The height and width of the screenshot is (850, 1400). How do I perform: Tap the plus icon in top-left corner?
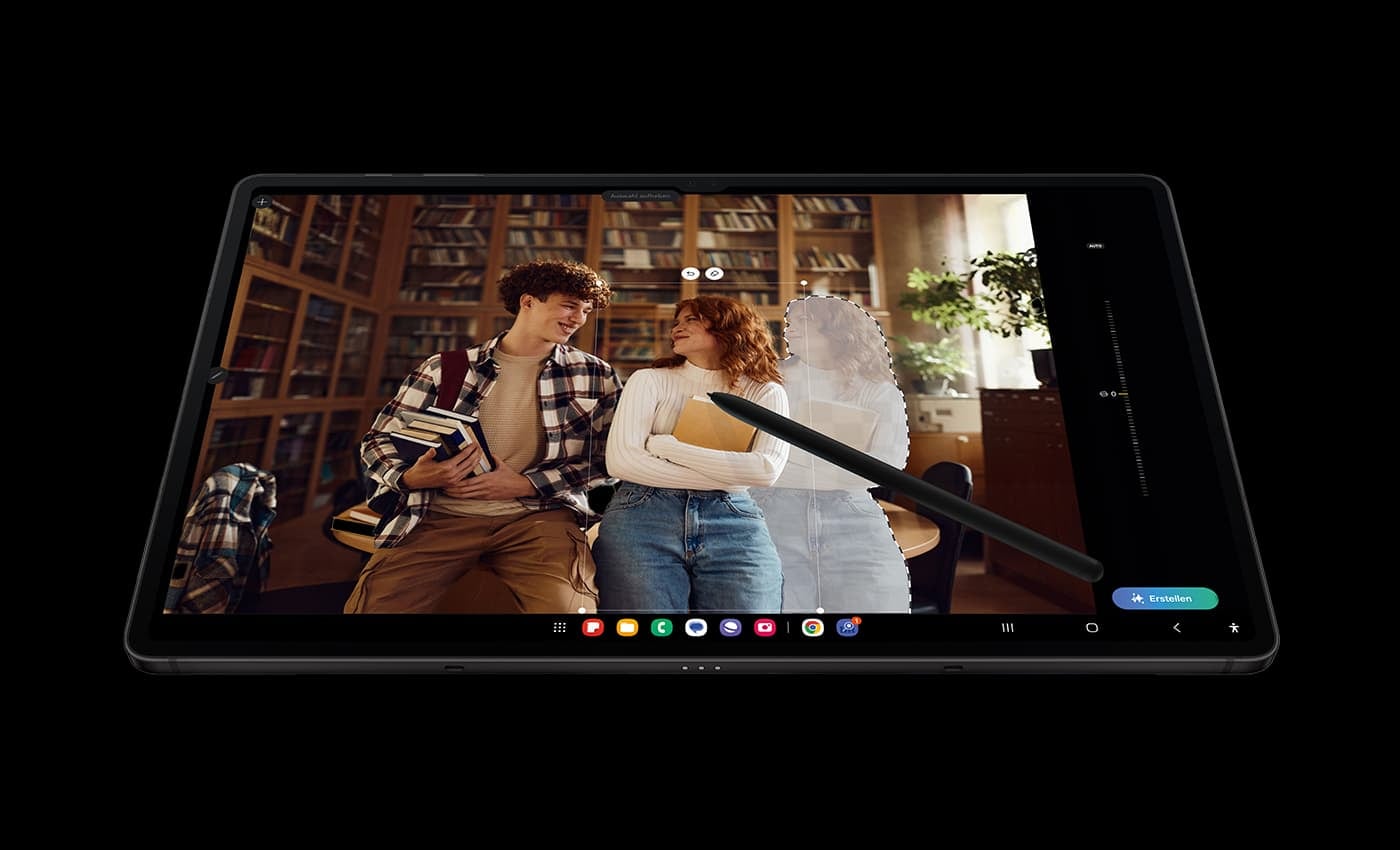pyautogui.click(x=262, y=202)
